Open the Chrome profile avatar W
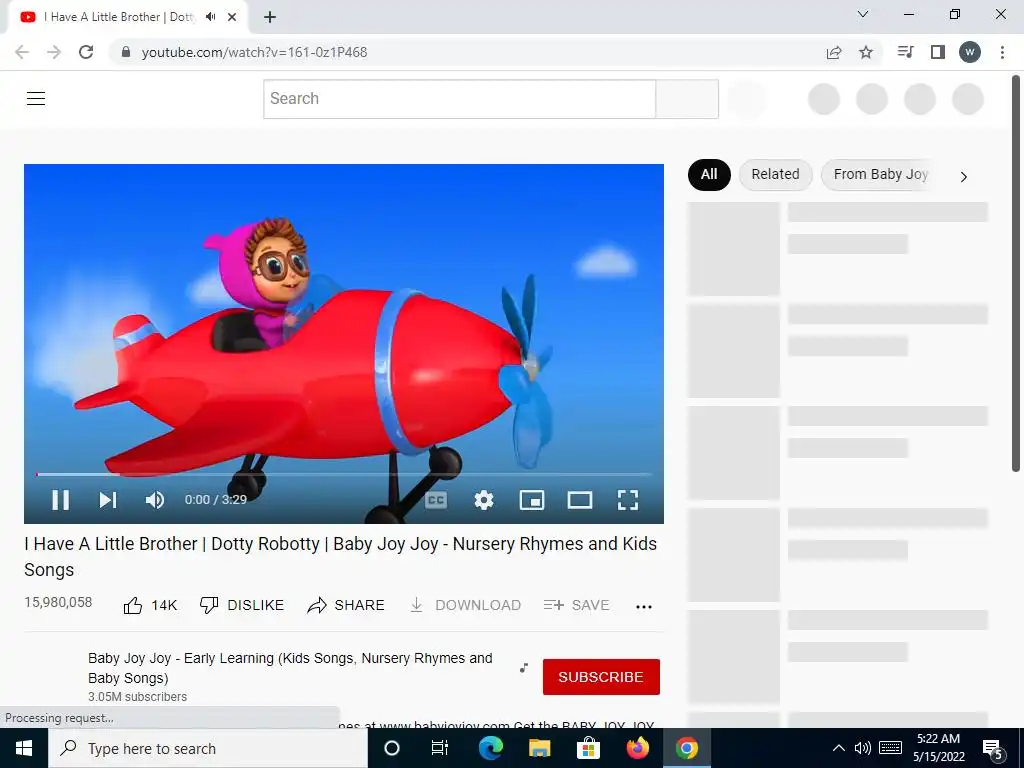Screen dimensions: 1024x768 tap(970, 52)
